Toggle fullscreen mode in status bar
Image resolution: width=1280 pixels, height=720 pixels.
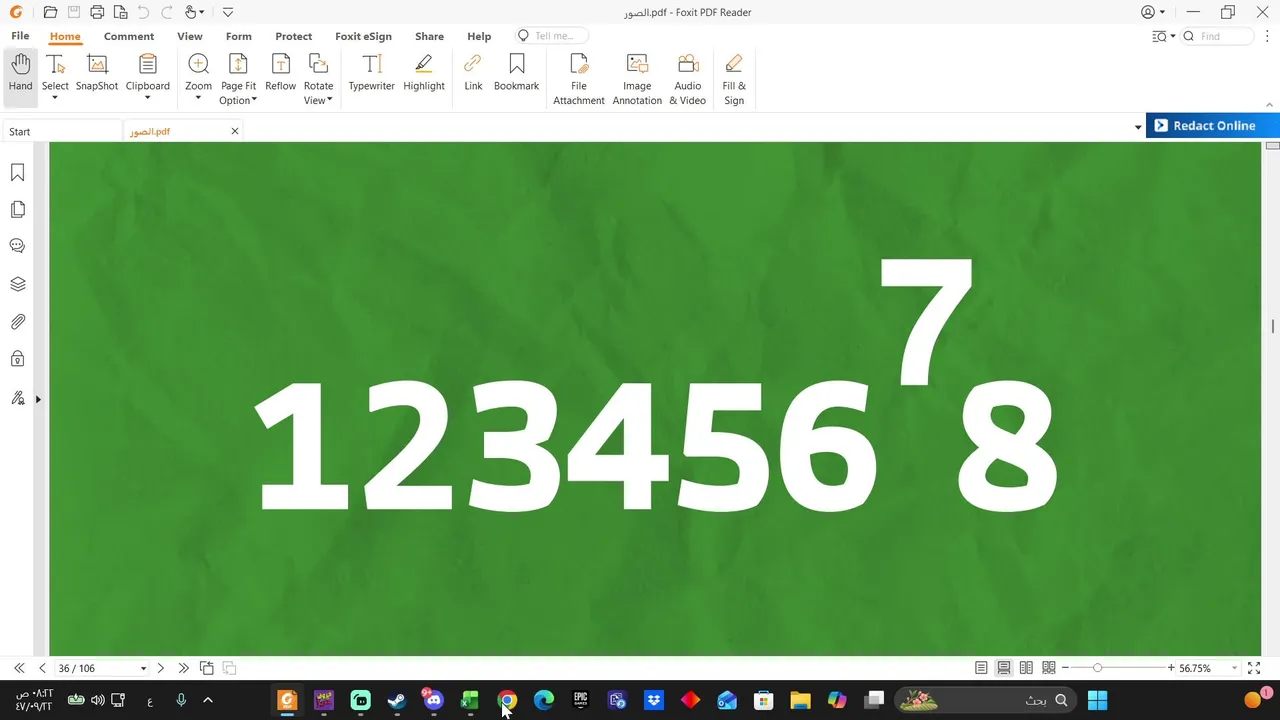1255,668
